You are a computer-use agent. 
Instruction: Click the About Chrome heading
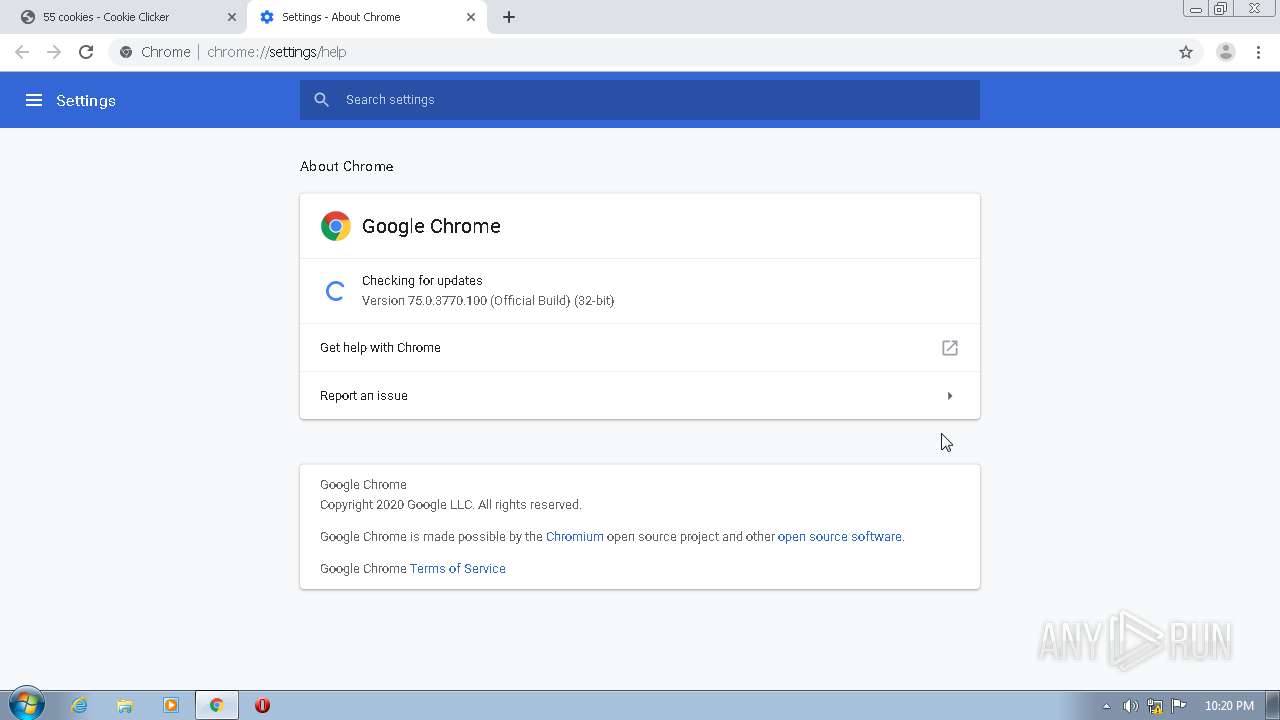coord(347,167)
